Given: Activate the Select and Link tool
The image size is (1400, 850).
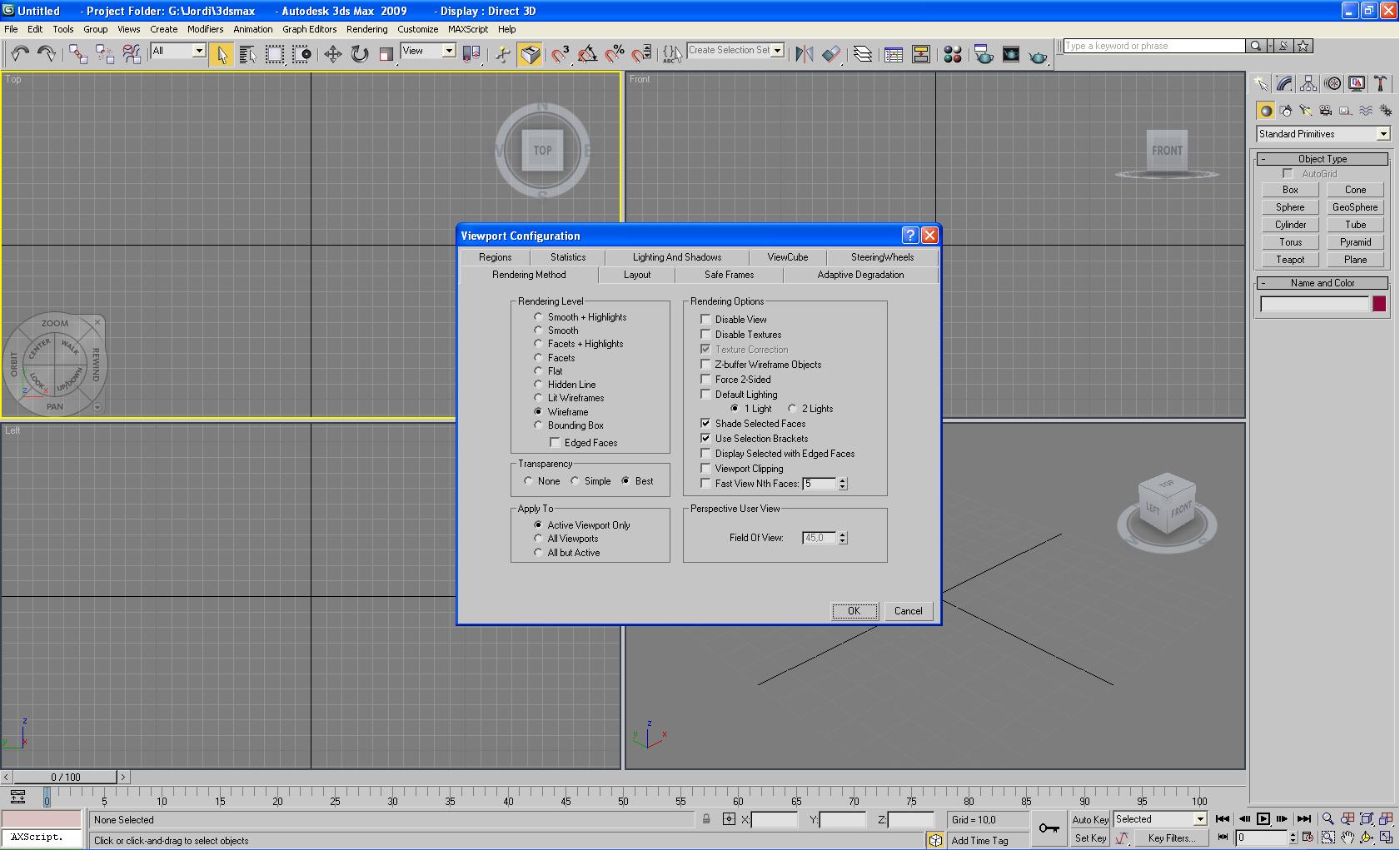Looking at the screenshot, I should pos(77,54).
